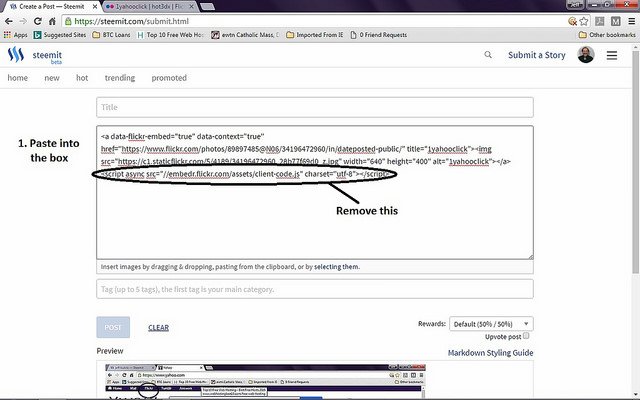
Task: Click the M extension icon in toolbar
Action: [x=616, y=21]
